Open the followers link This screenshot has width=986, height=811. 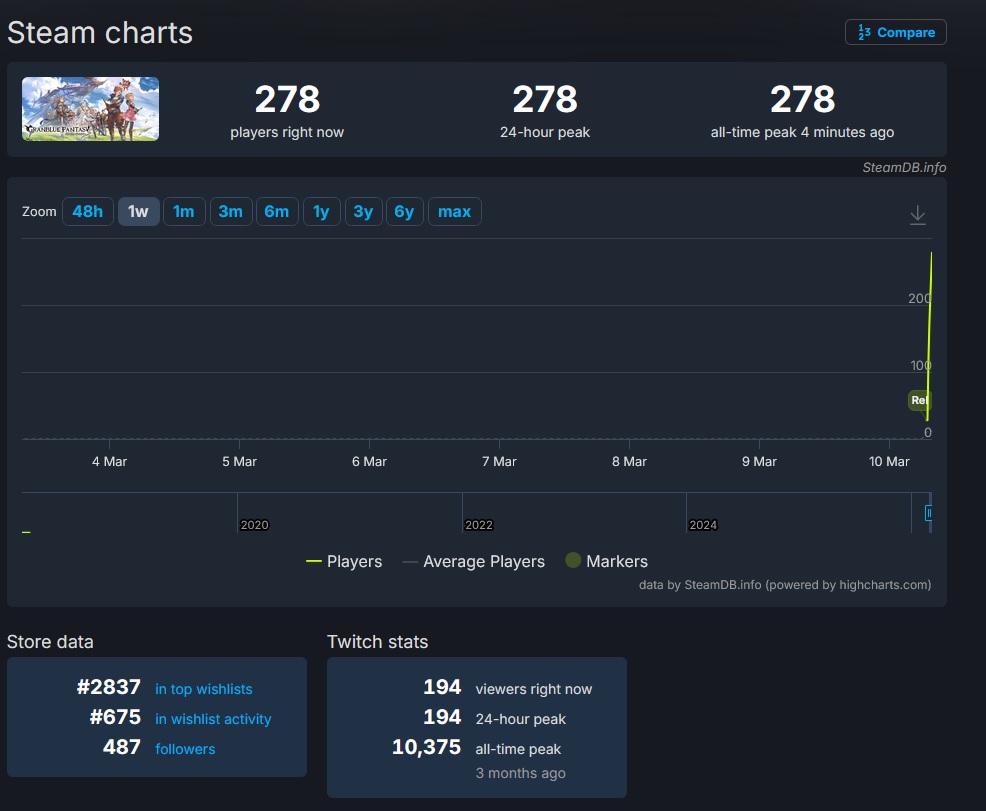click(x=185, y=749)
